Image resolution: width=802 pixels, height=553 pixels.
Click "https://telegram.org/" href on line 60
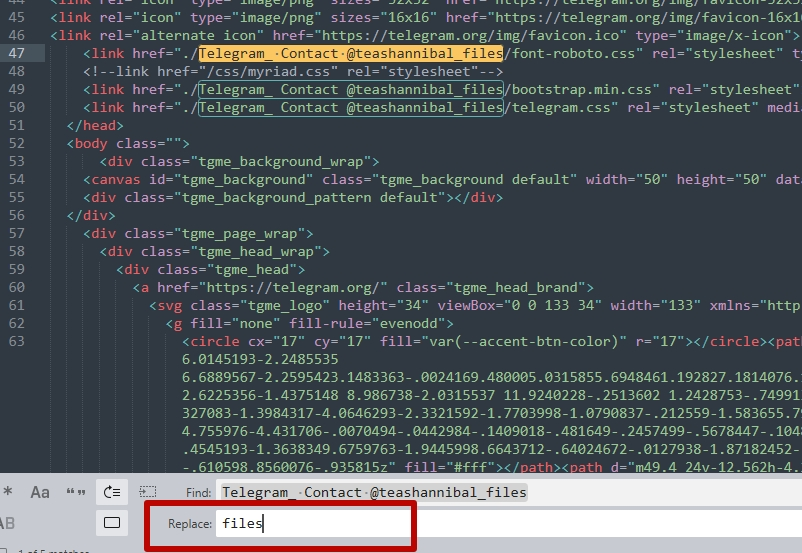click(293, 287)
